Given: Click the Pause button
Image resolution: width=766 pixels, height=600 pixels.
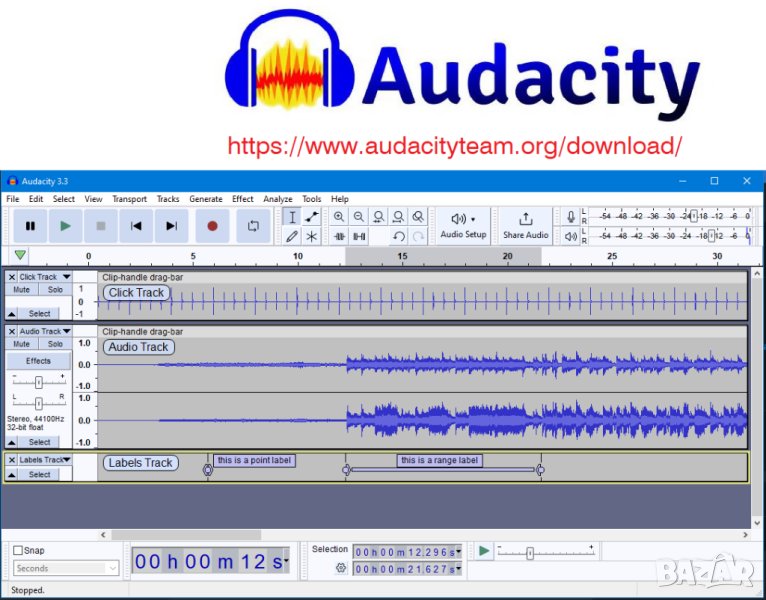Looking at the screenshot, I should pyautogui.click(x=30, y=226).
